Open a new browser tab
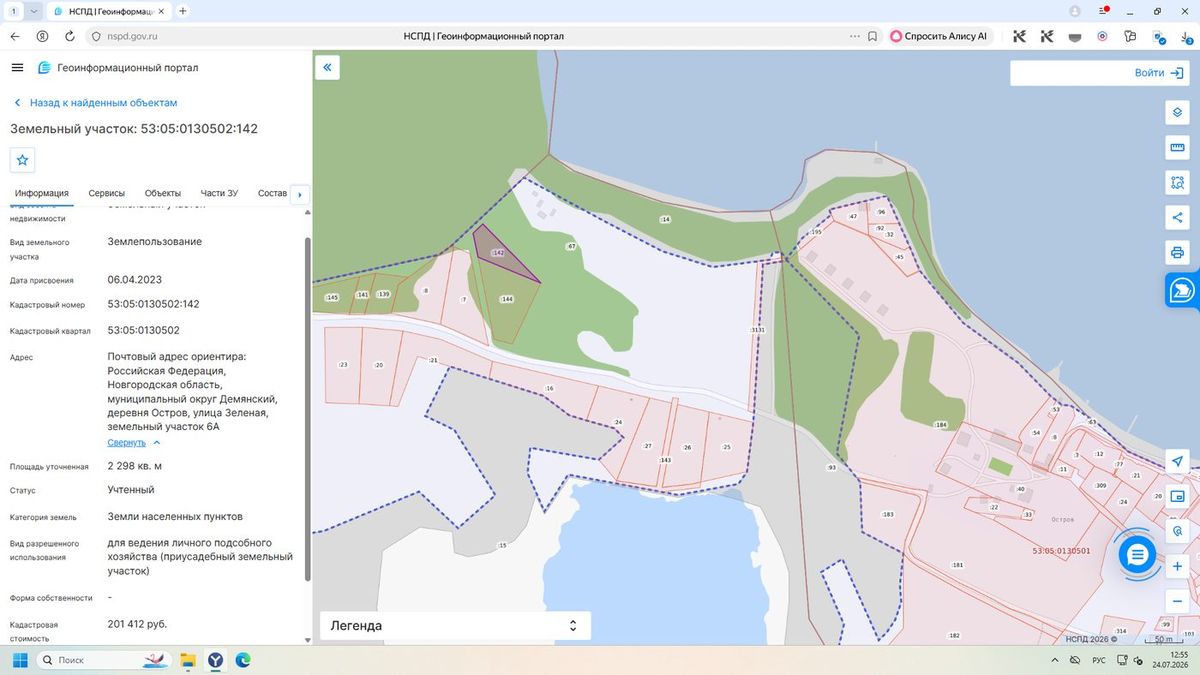The image size is (1200, 675). 182,11
